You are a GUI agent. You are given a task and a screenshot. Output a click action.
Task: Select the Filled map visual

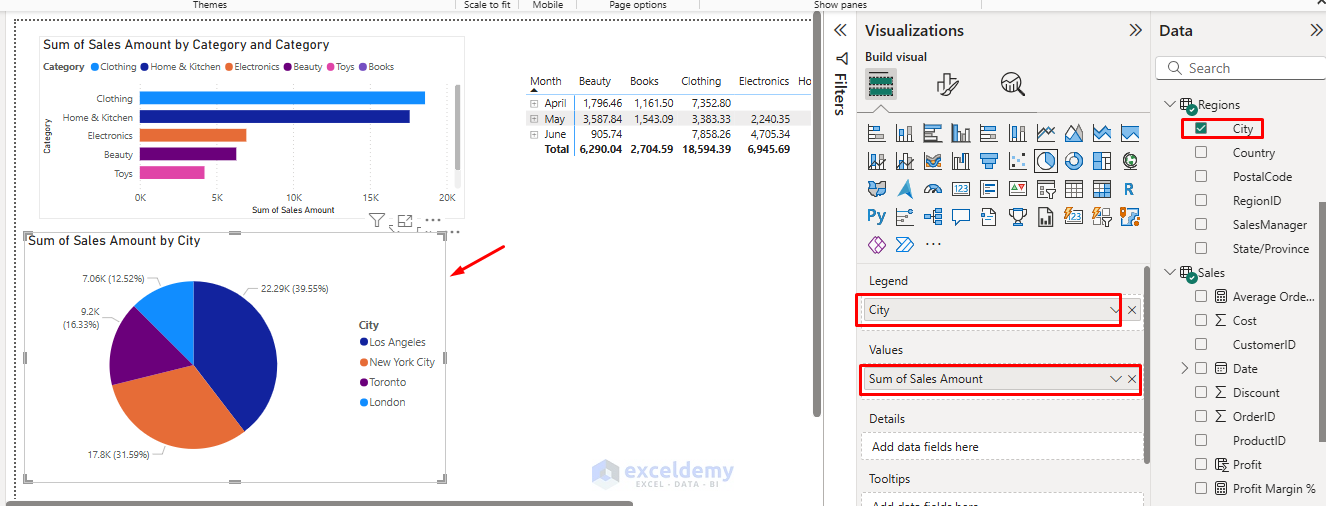tap(877, 188)
